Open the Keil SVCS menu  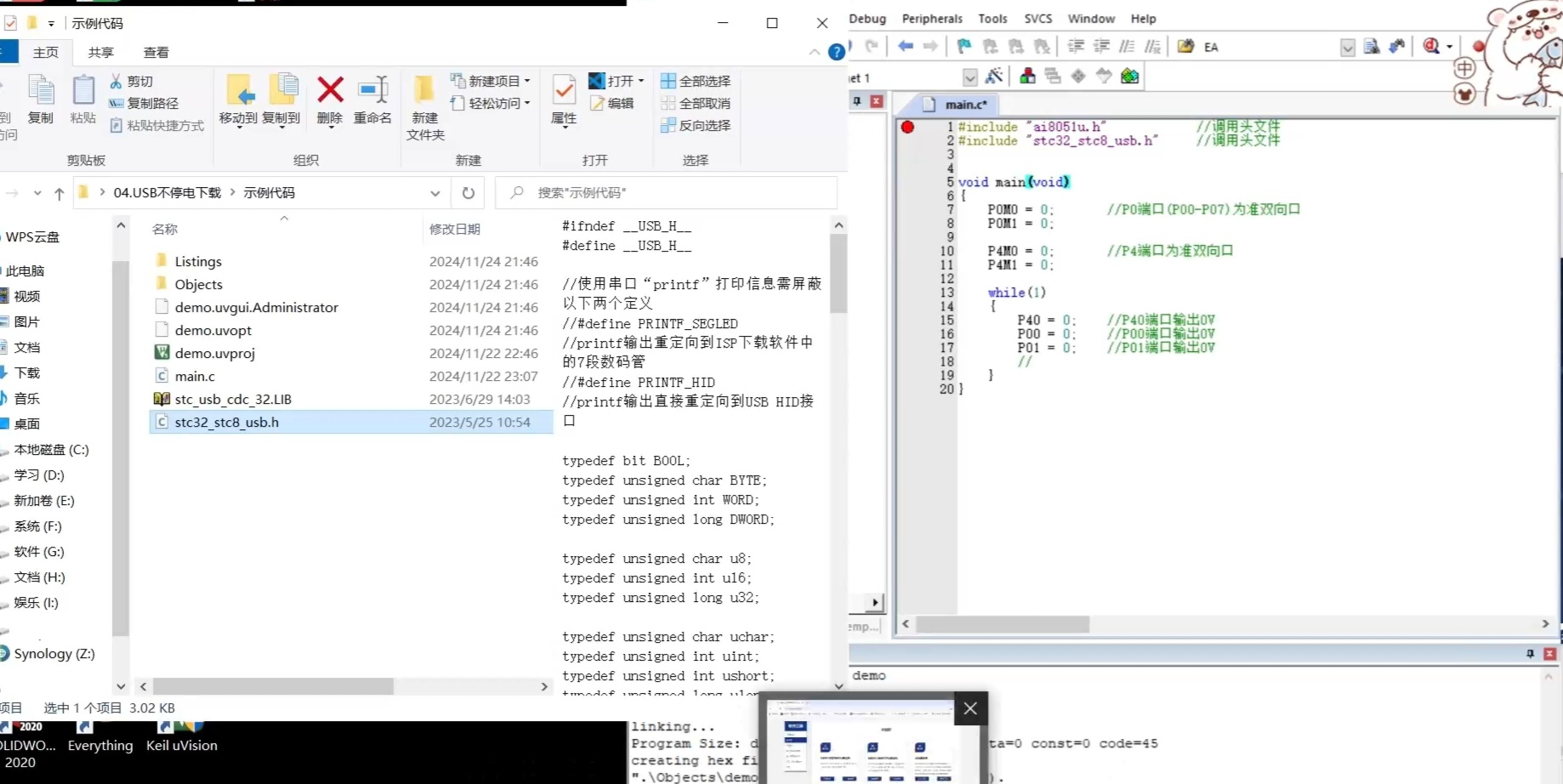pyautogui.click(x=1037, y=19)
